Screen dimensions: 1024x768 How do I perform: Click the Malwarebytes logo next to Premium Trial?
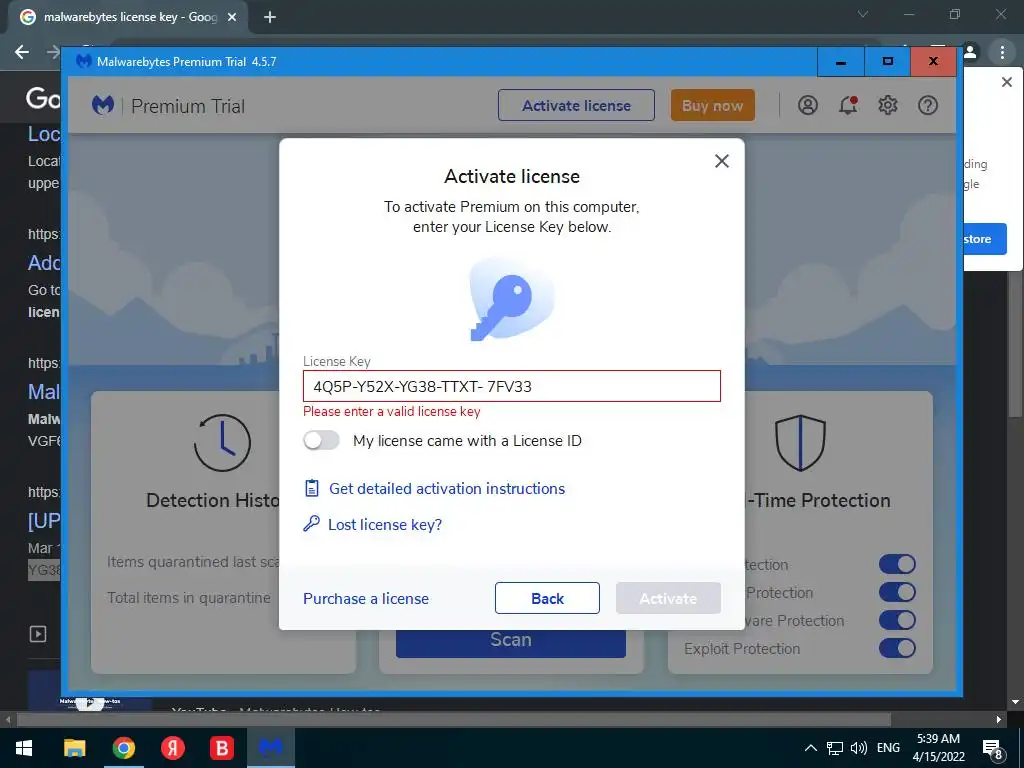tap(103, 105)
